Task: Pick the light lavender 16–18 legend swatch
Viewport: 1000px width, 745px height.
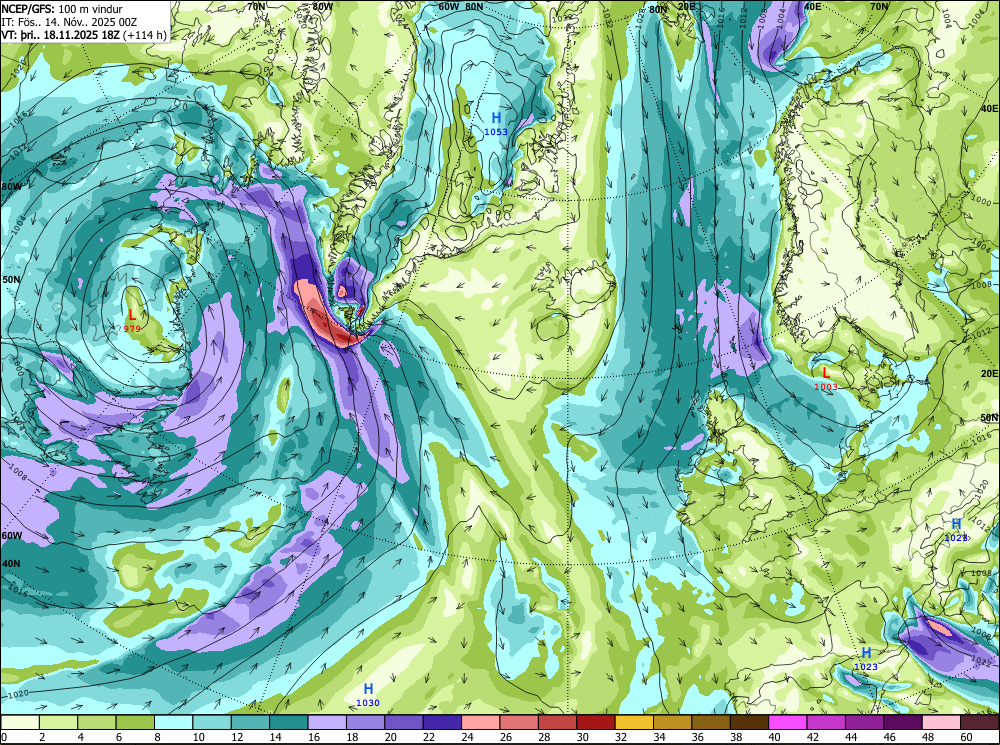Action: (x=327, y=722)
